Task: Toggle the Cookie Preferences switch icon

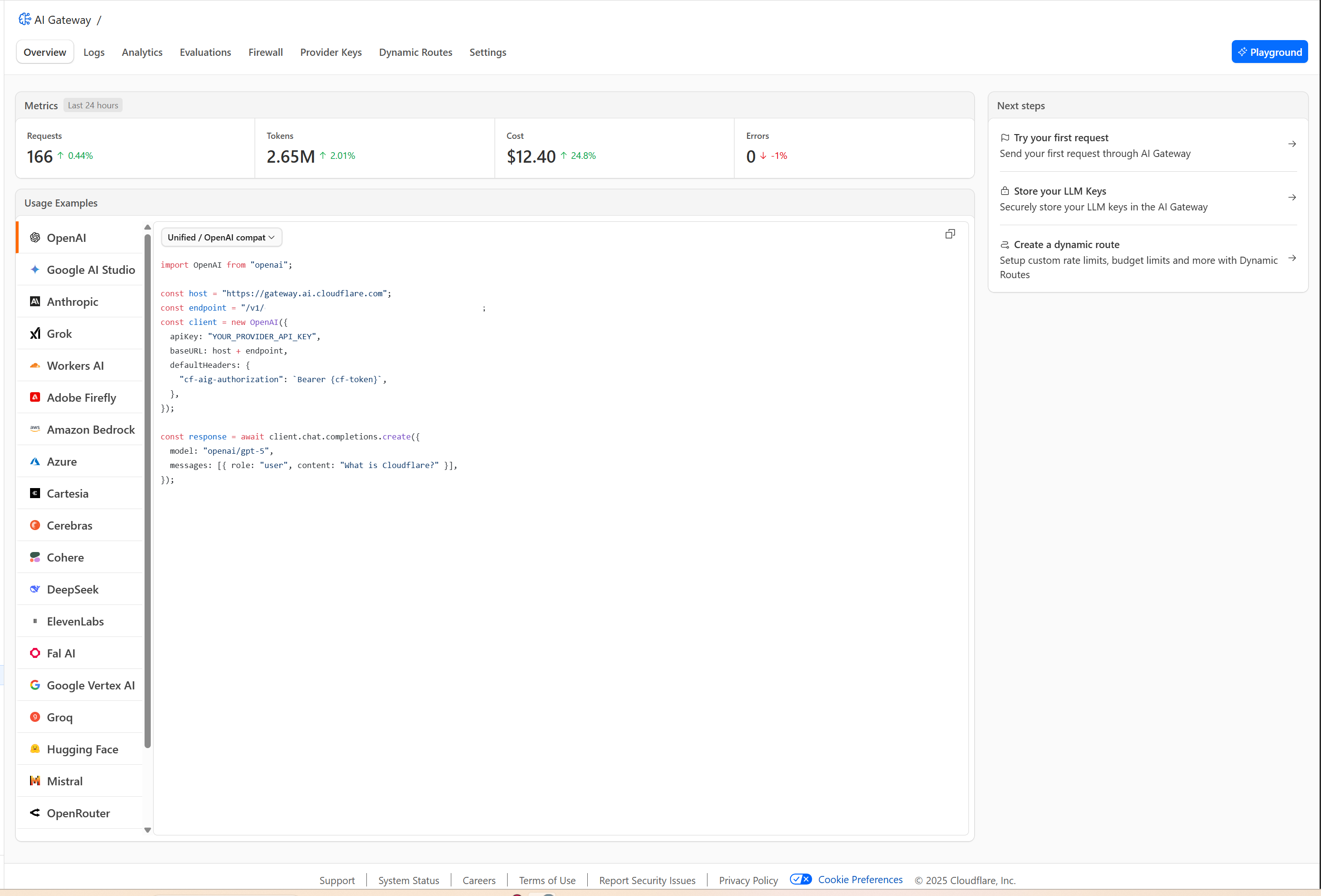Action: [x=801, y=879]
